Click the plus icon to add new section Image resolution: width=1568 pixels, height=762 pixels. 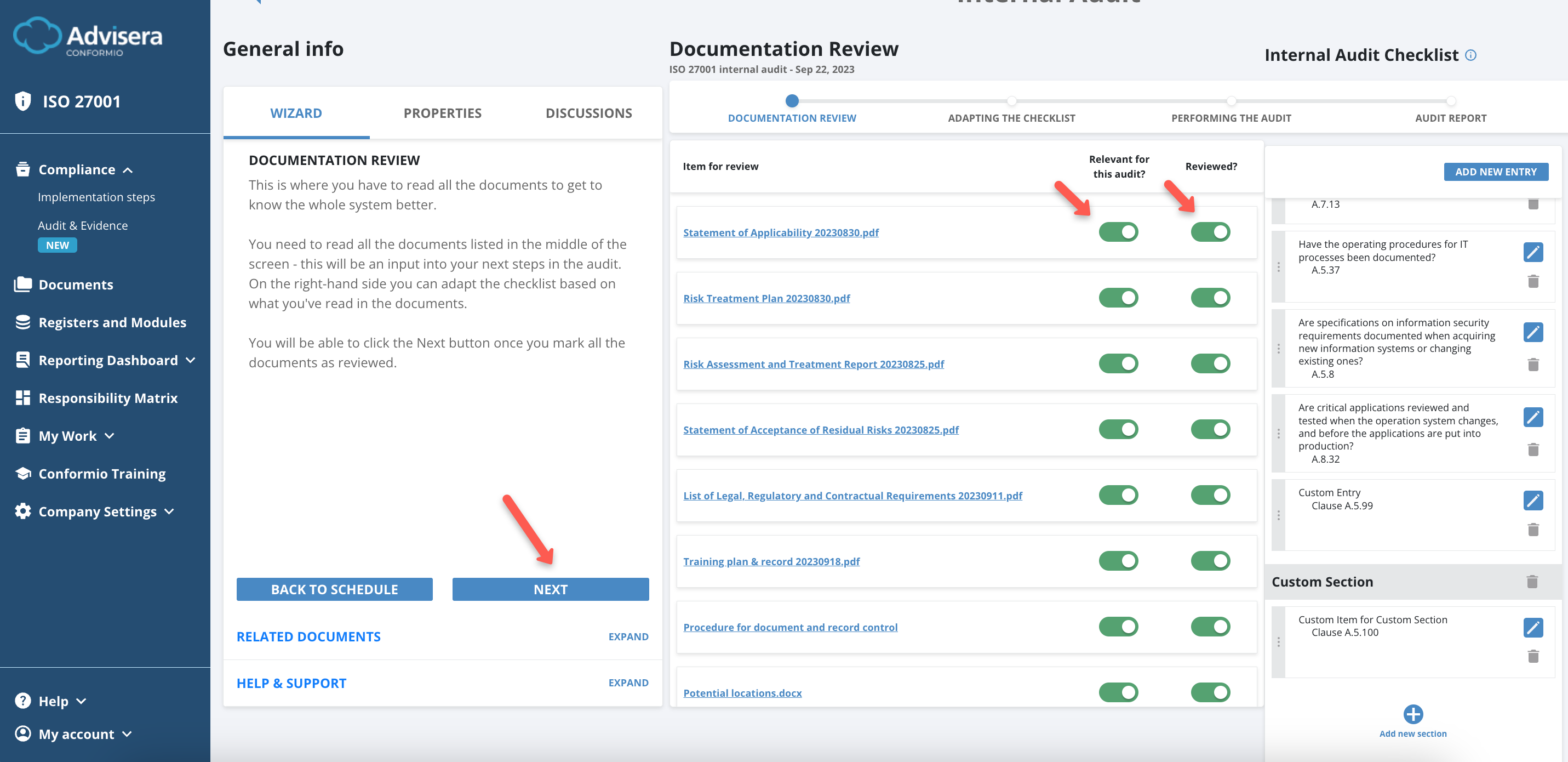point(1412,714)
